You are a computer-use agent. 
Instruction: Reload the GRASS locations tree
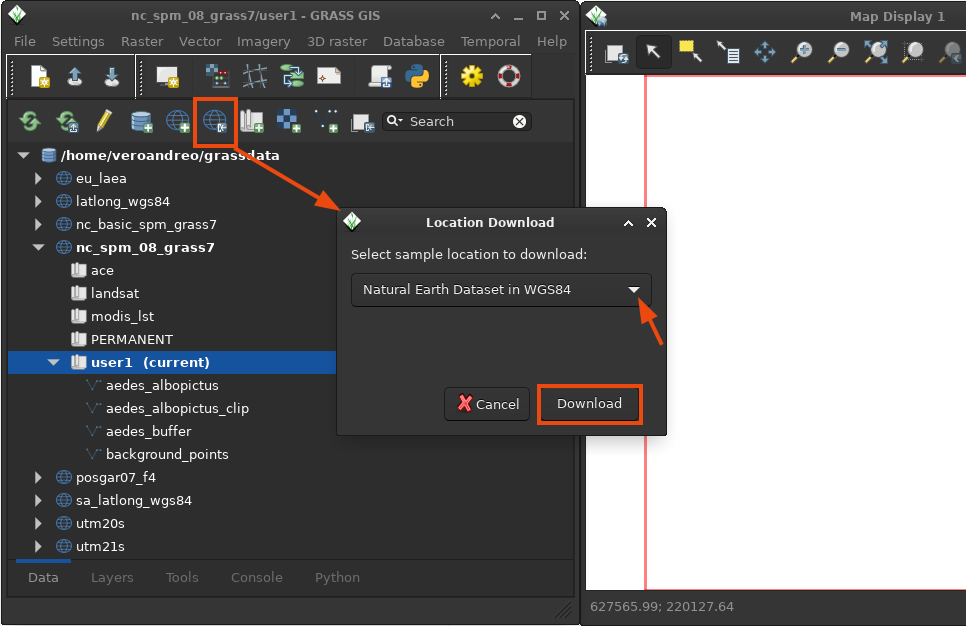tap(30, 121)
